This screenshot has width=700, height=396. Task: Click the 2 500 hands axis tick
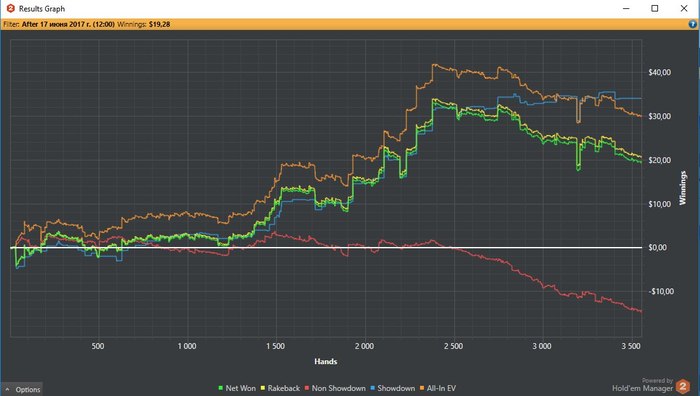pyautogui.click(x=454, y=346)
